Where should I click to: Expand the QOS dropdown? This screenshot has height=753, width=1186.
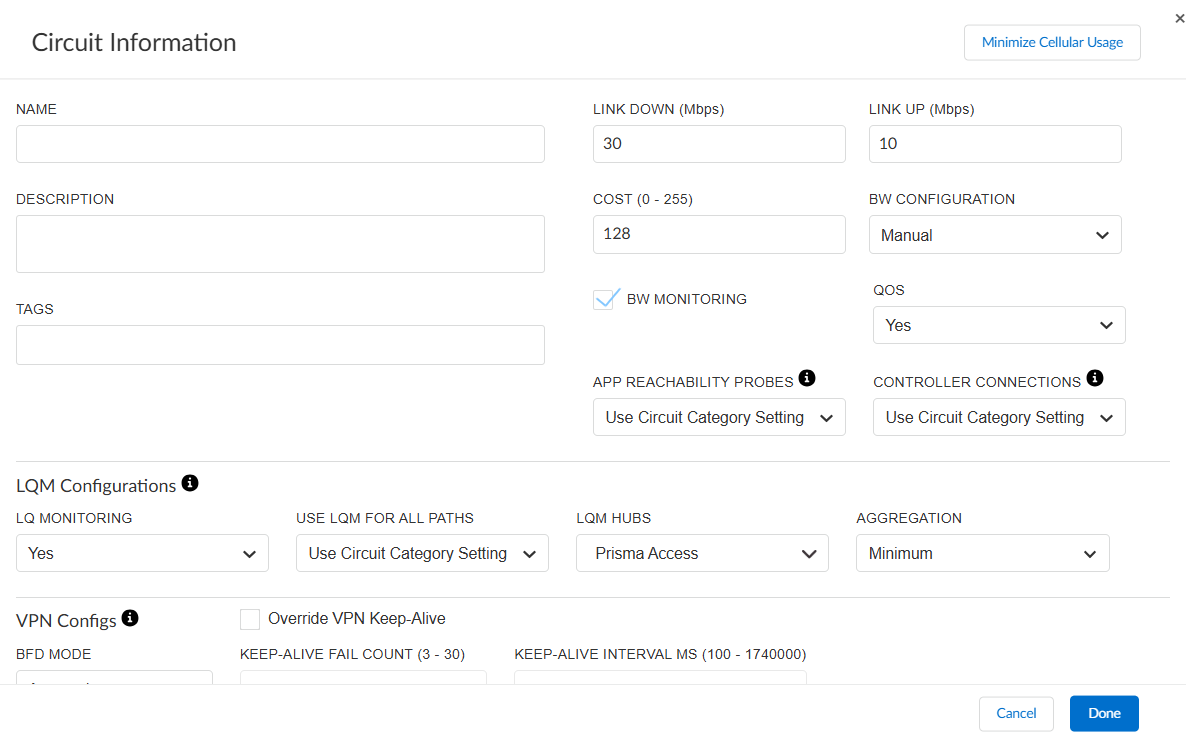click(x=999, y=325)
